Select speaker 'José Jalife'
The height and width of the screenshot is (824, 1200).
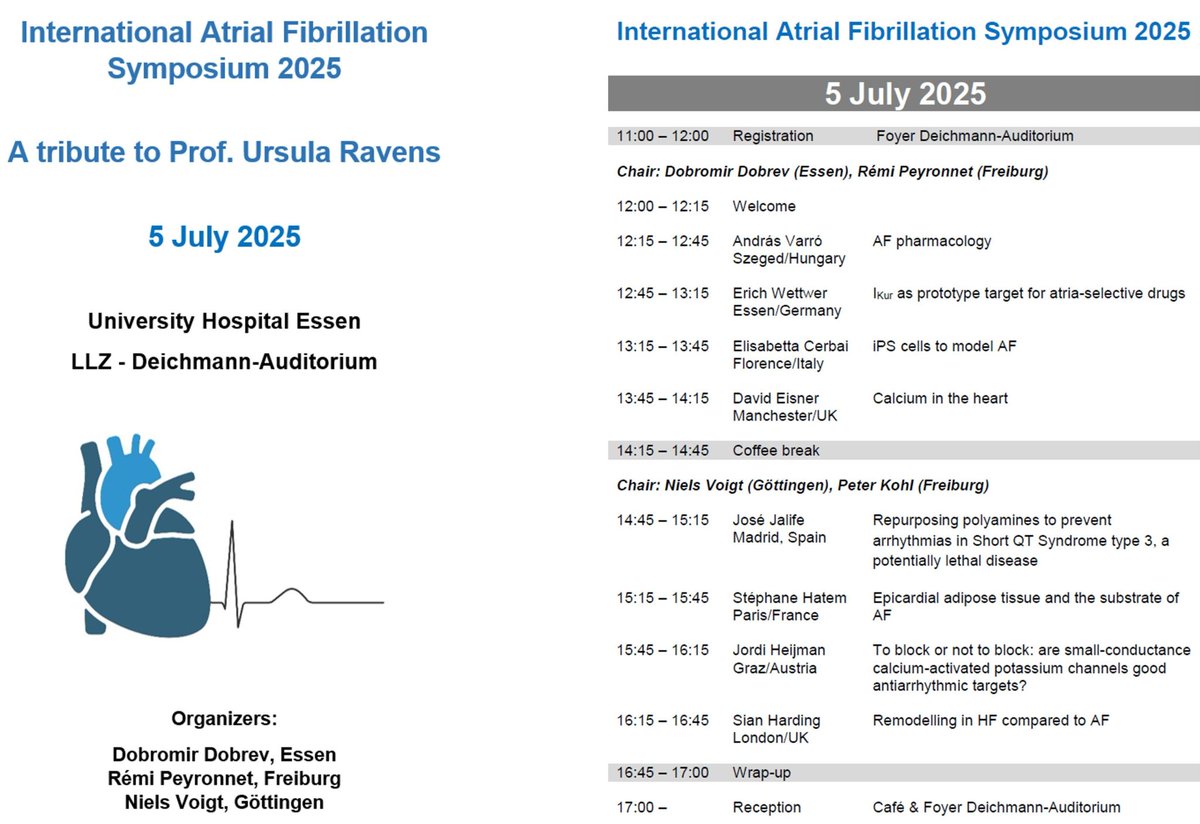click(x=768, y=520)
